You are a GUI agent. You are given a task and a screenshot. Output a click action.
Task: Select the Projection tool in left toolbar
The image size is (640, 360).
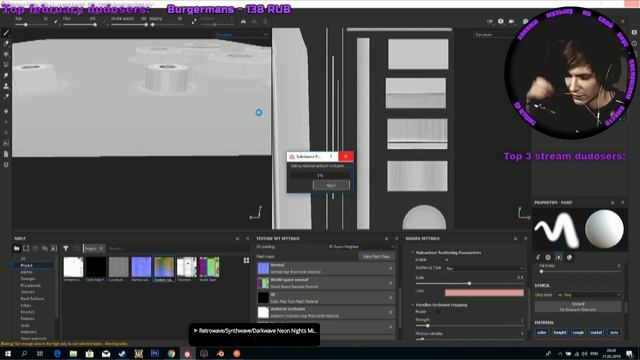point(6,54)
